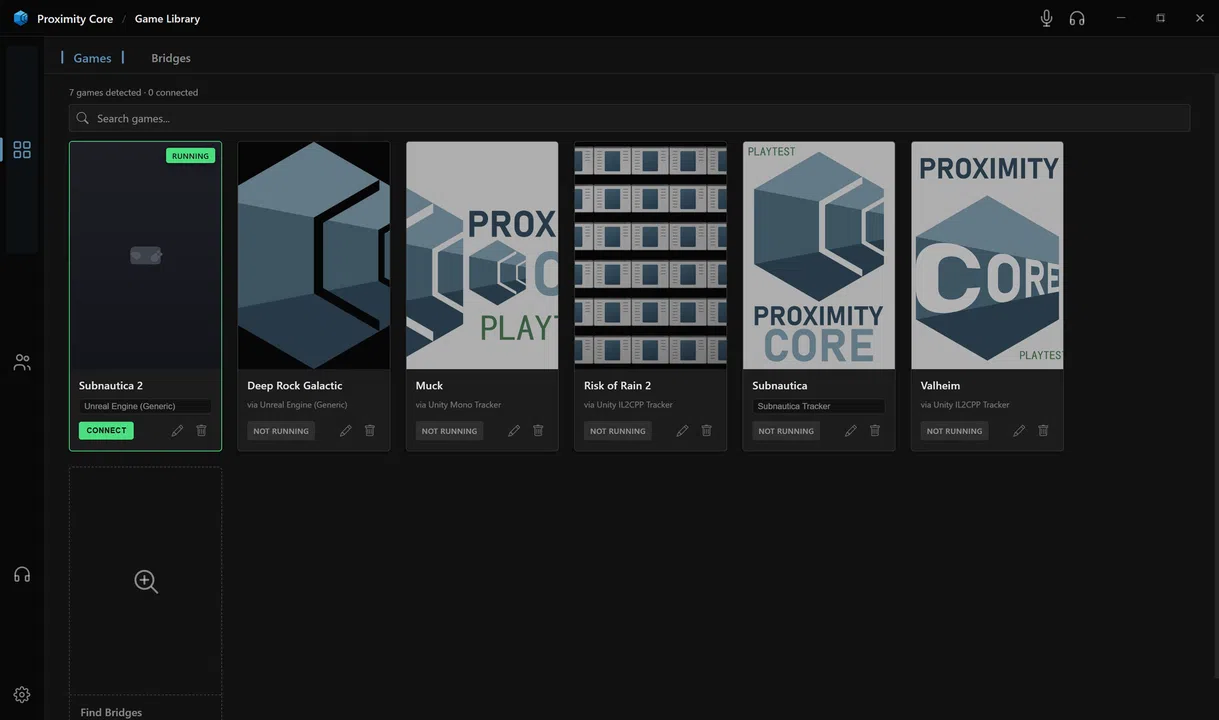Open the Subnautica Tracker dropdown
Screen dimensions: 1219x720
(x=818, y=406)
